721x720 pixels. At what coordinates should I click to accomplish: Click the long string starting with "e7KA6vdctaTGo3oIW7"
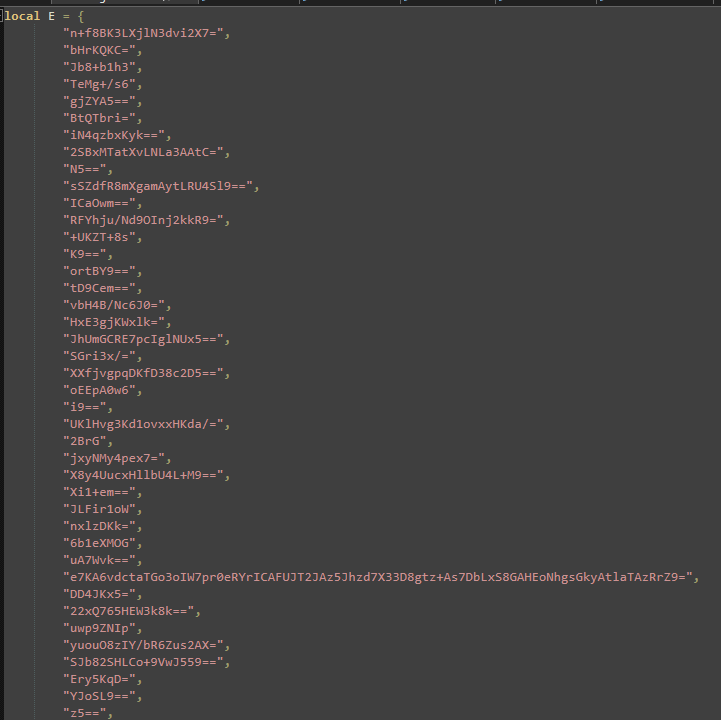tap(380, 577)
